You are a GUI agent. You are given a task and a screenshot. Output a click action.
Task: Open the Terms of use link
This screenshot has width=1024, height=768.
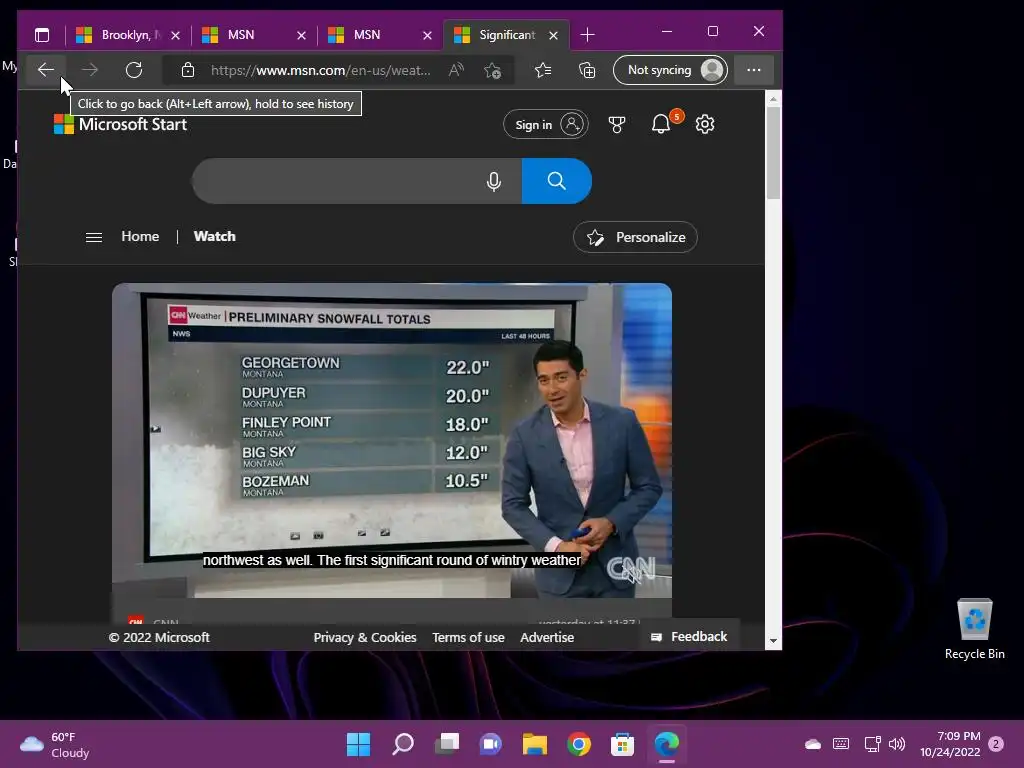[468, 637]
